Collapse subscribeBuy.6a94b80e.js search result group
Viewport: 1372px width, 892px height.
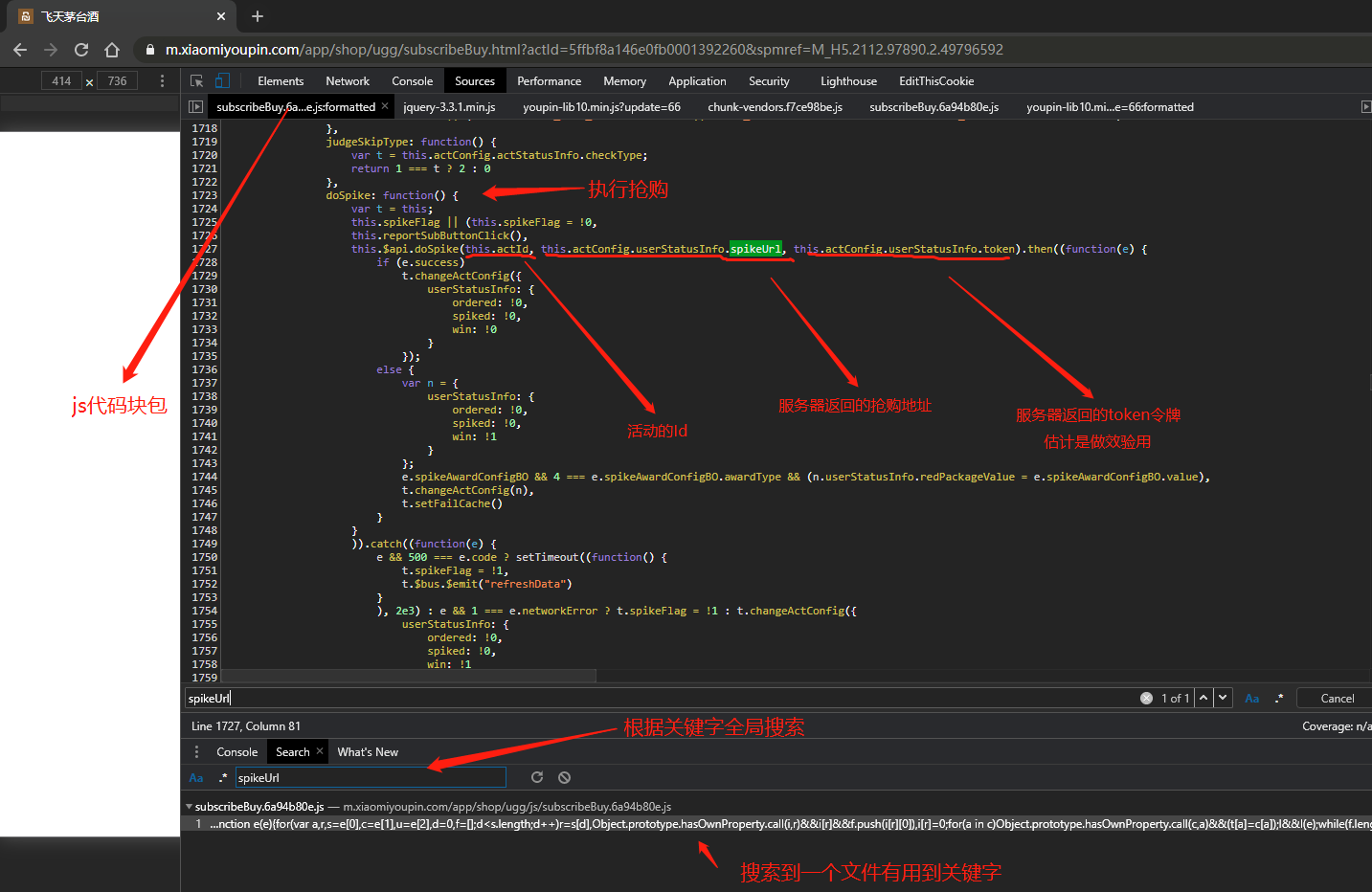189,807
